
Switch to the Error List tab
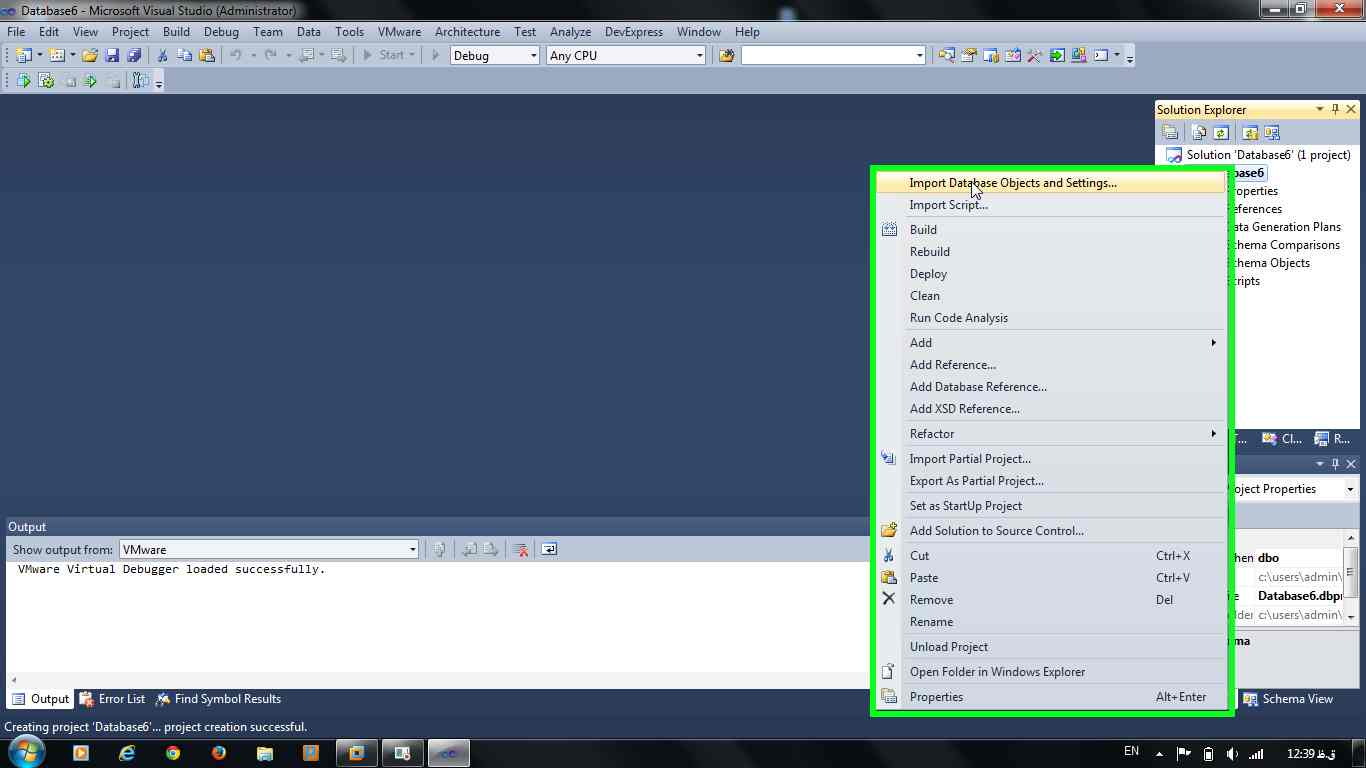[x=112, y=699]
